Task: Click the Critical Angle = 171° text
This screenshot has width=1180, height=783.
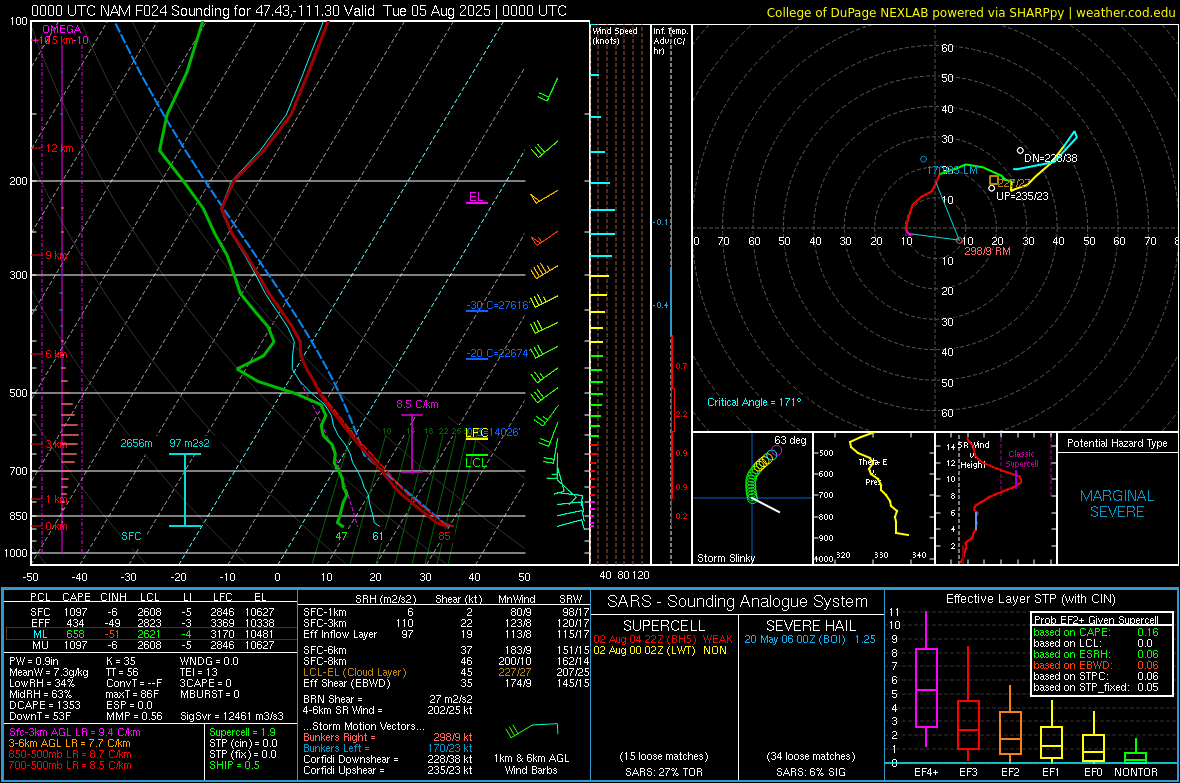Action: click(x=753, y=402)
